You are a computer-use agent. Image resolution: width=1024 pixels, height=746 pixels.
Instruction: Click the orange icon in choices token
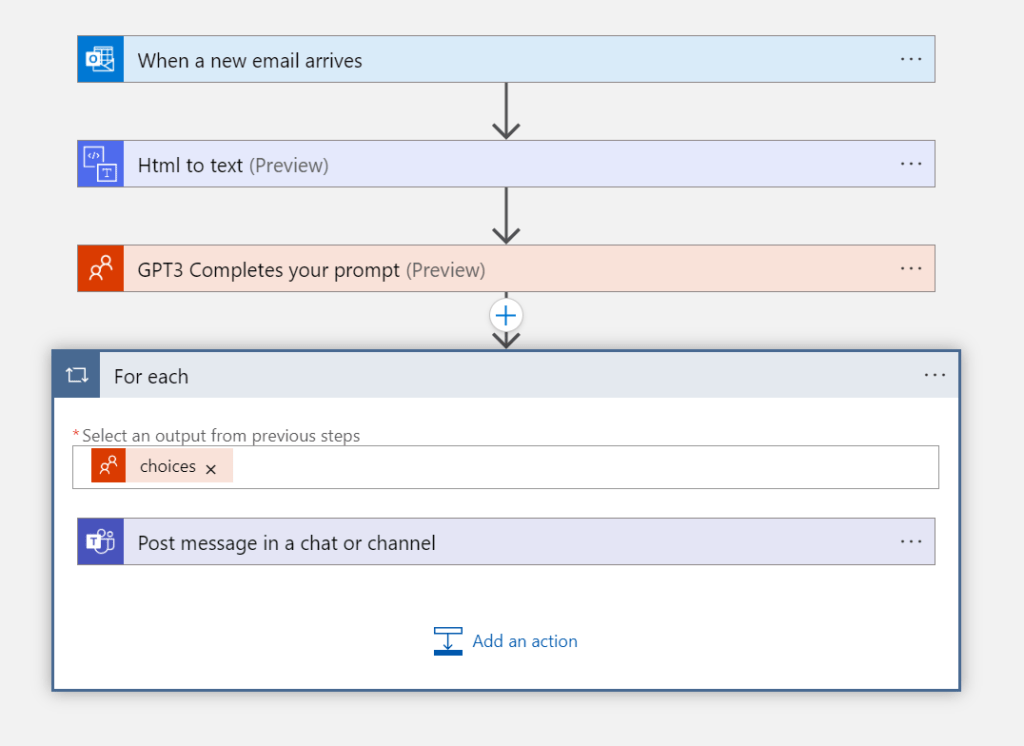[x=108, y=466]
